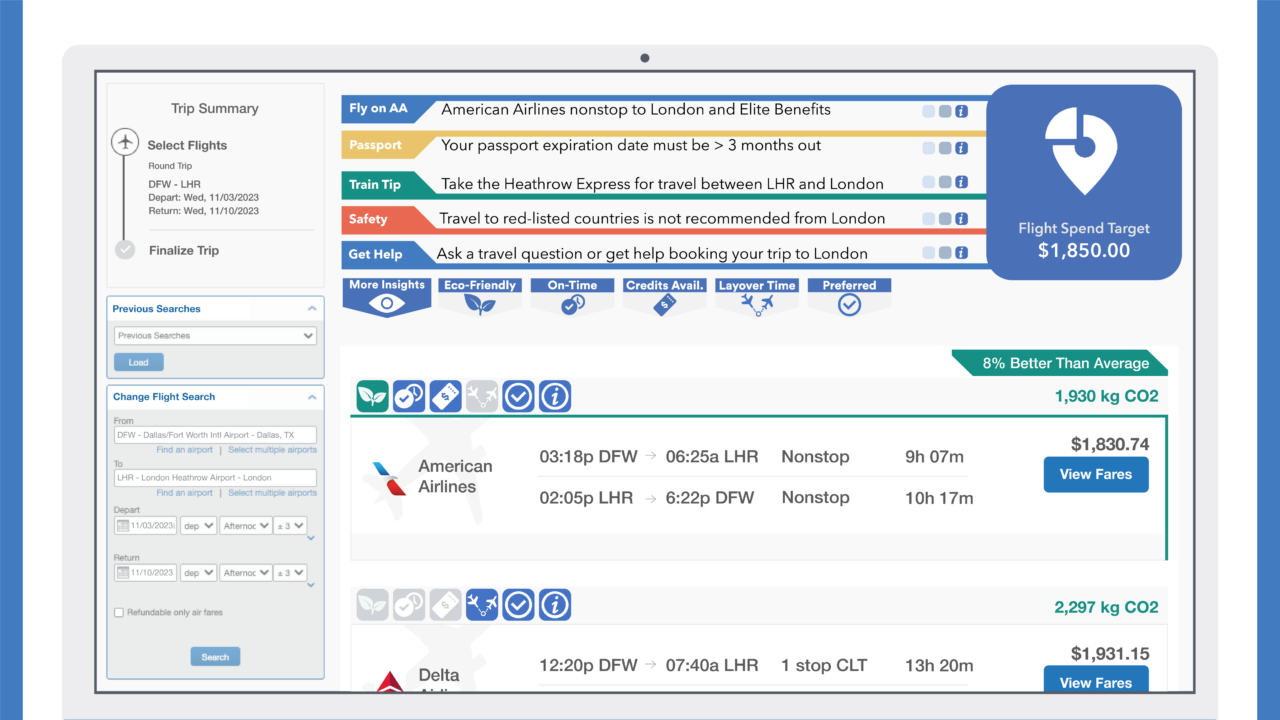Screen dimensions: 1280x720
Task: Click the preferred checkmark icon on Delta card
Action: 518,604
